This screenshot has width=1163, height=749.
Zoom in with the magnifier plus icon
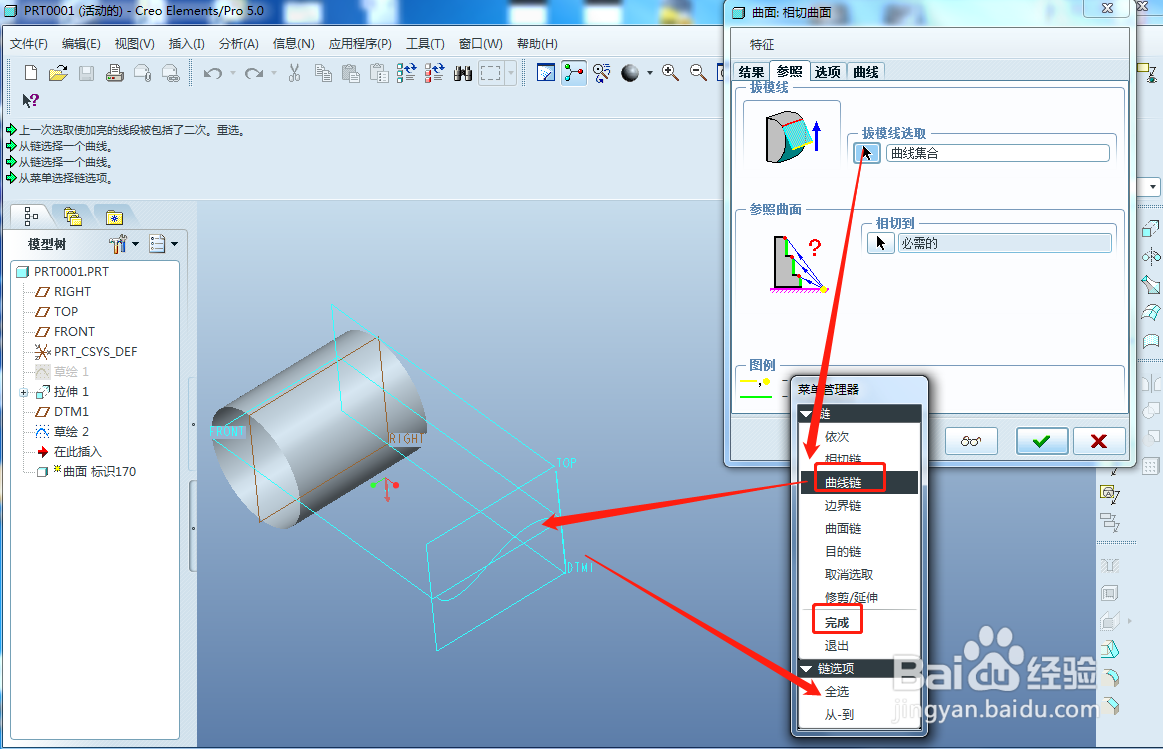point(671,72)
